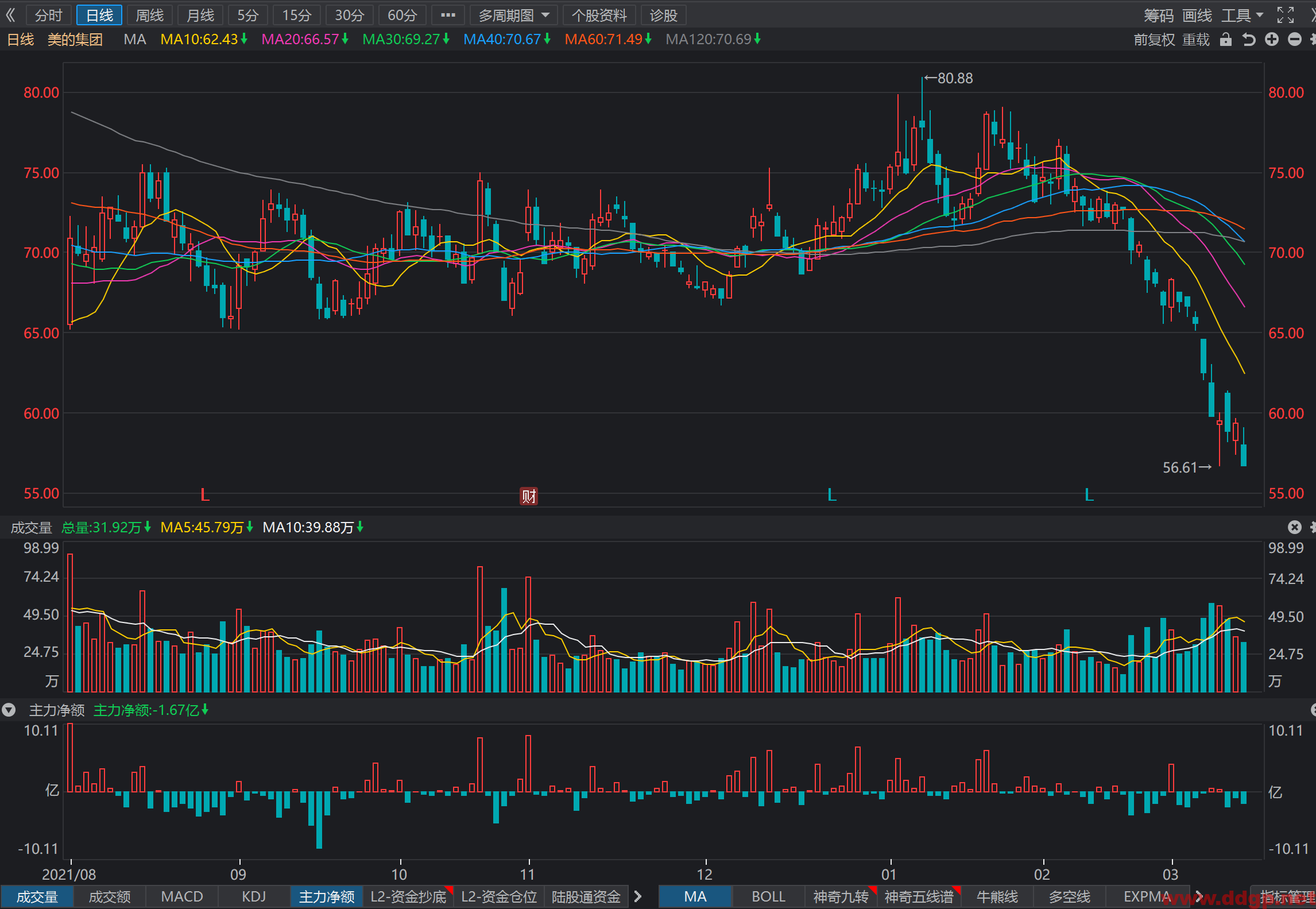The width and height of the screenshot is (1316, 909).
Task: Toggle full screen chart icon
Action: pos(1285,16)
